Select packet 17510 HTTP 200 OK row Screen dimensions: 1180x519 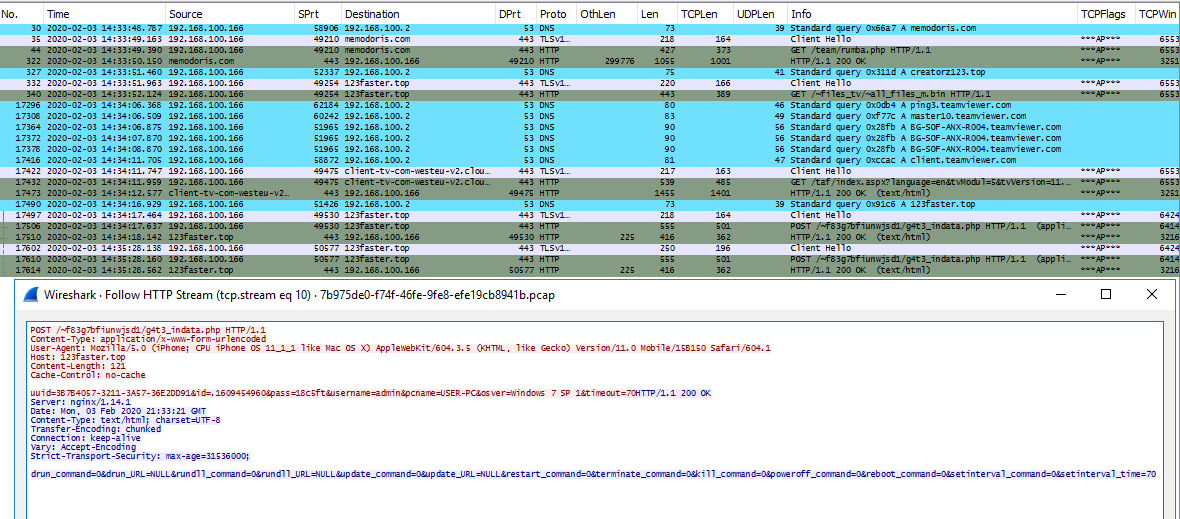coord(590,237)
